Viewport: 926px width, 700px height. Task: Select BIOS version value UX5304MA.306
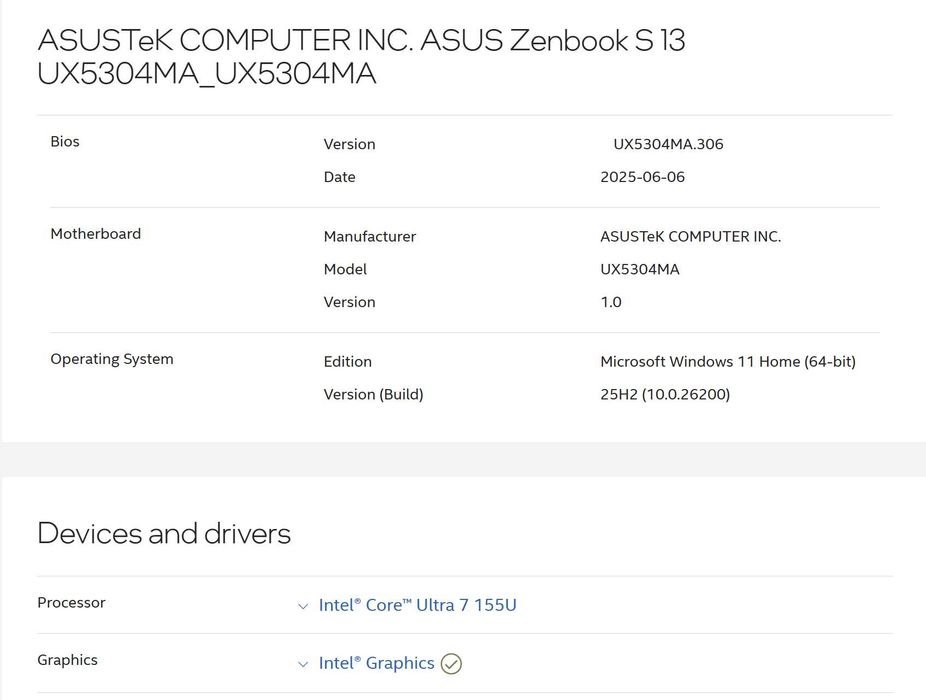(x=668, y=144)
